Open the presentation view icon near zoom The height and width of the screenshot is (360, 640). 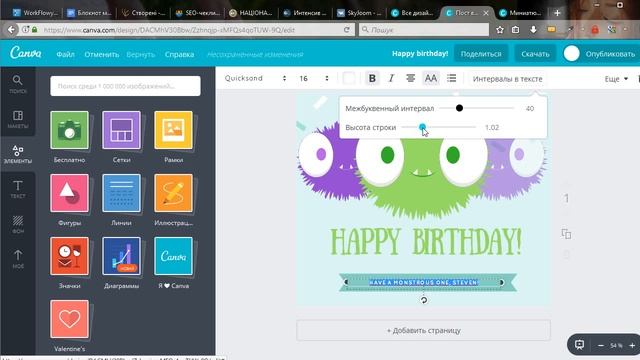coord(579,345)
